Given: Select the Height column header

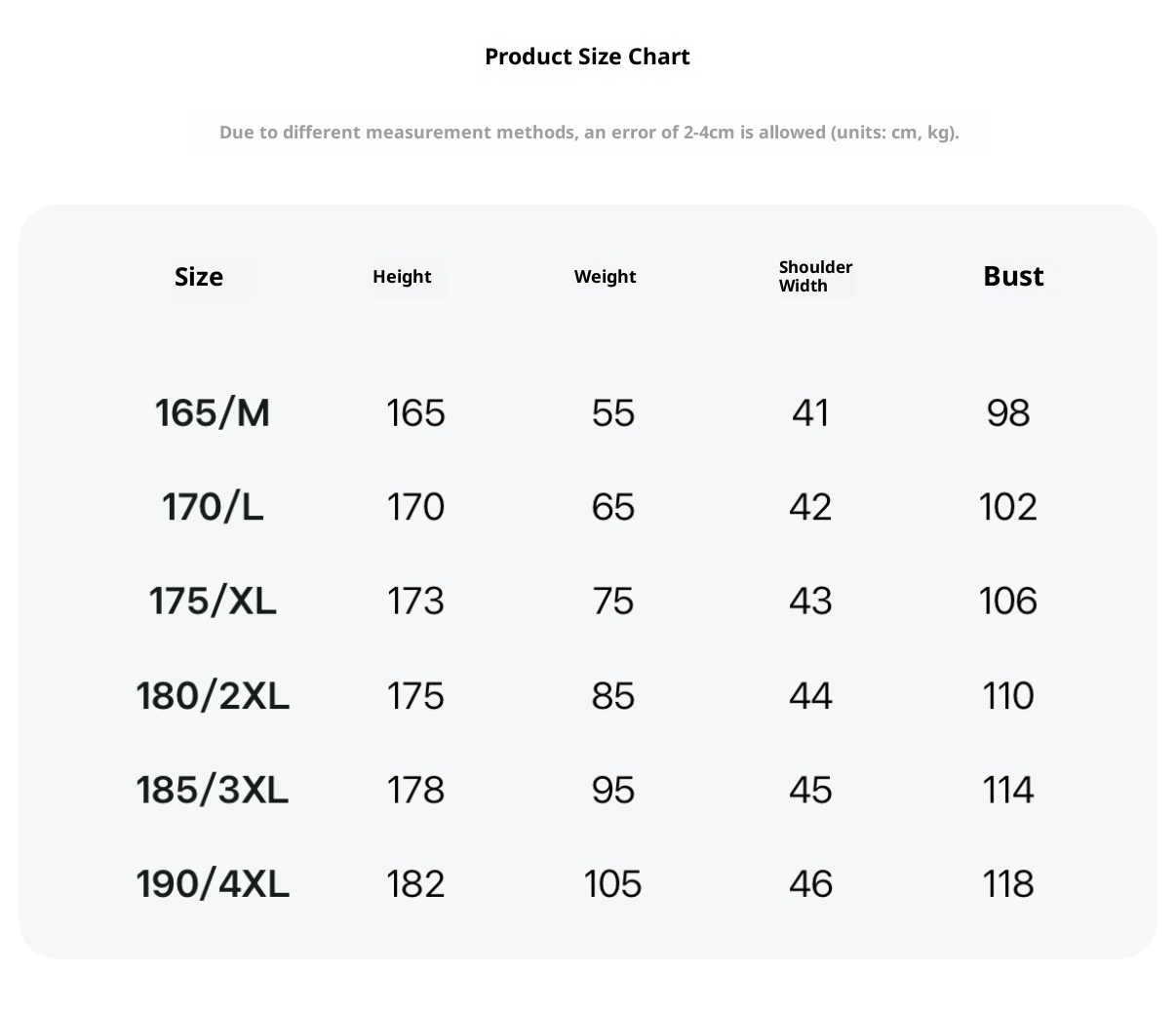Looking at the screenshot, I should coord(402,277).
